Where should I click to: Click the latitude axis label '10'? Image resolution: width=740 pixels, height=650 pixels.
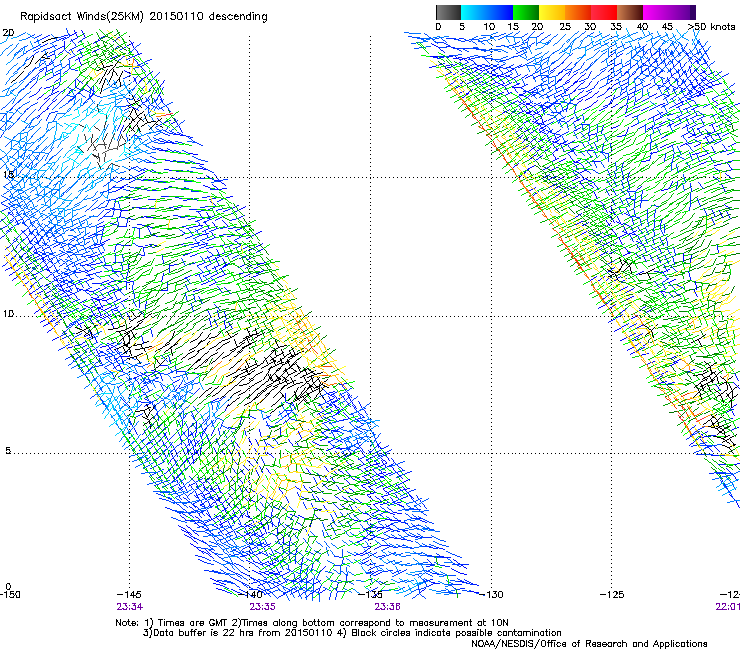tap(8, 314)
